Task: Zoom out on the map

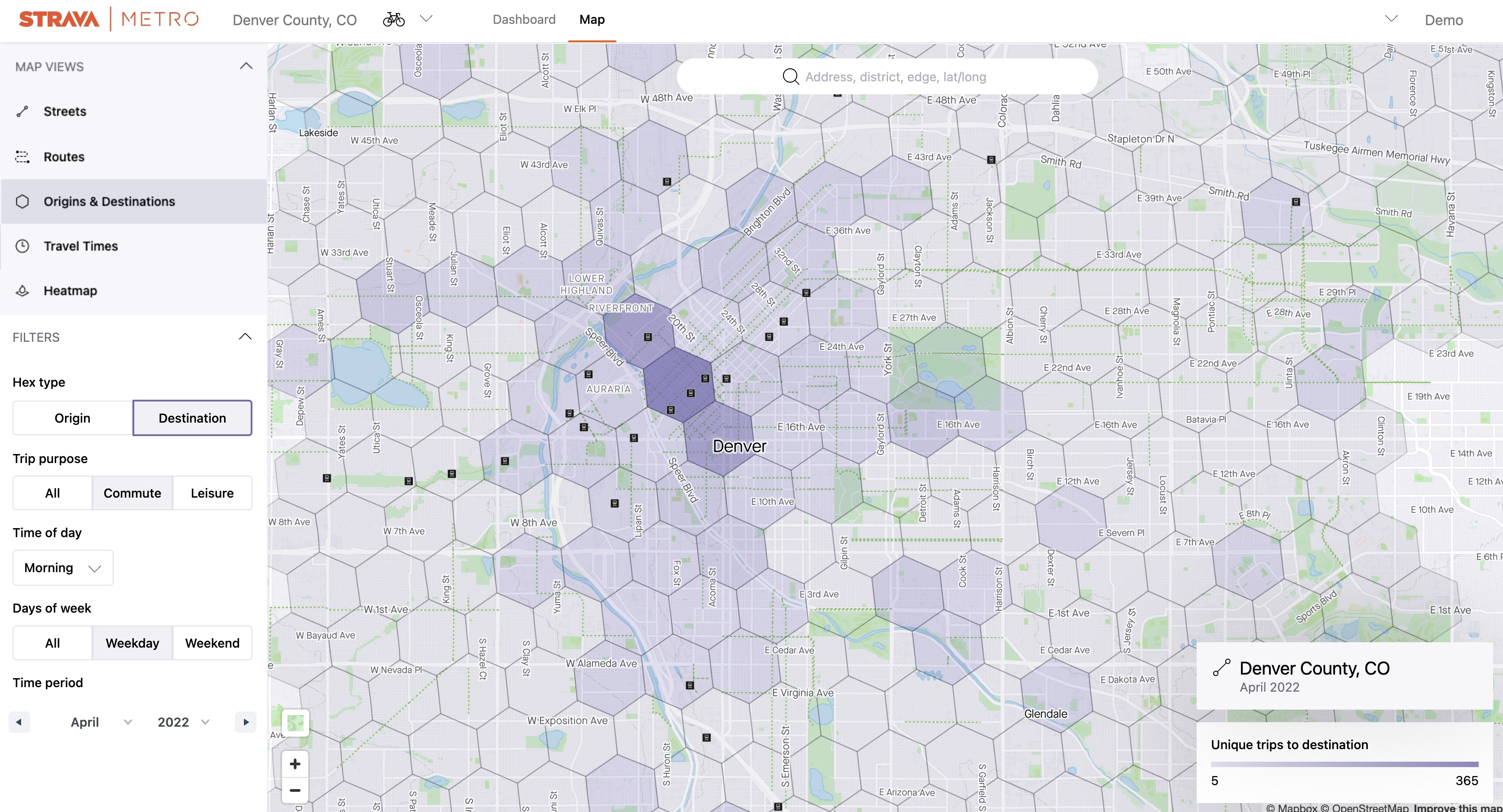Action: click(x=295, y=790)
